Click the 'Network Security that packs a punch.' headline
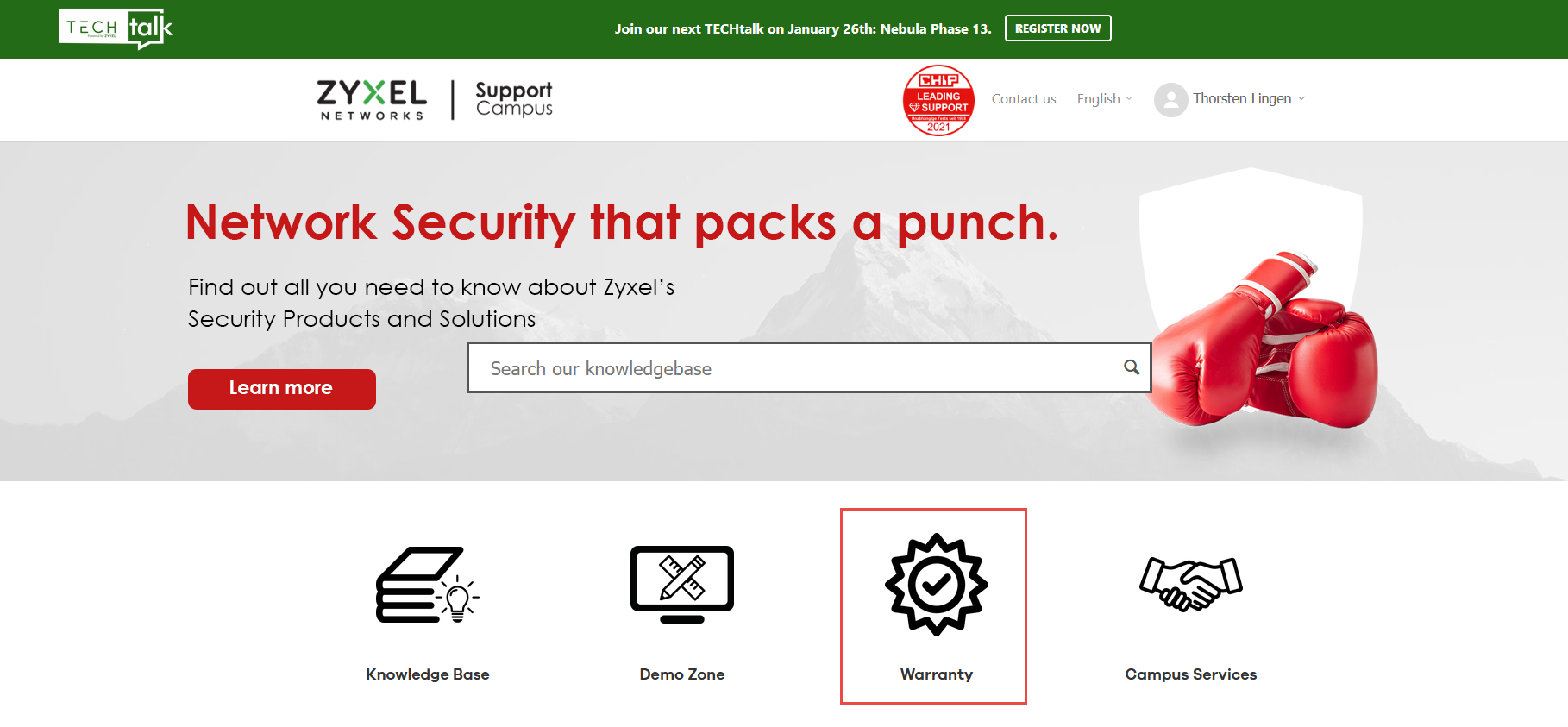Screen dimensions: 1568x727 622,222
